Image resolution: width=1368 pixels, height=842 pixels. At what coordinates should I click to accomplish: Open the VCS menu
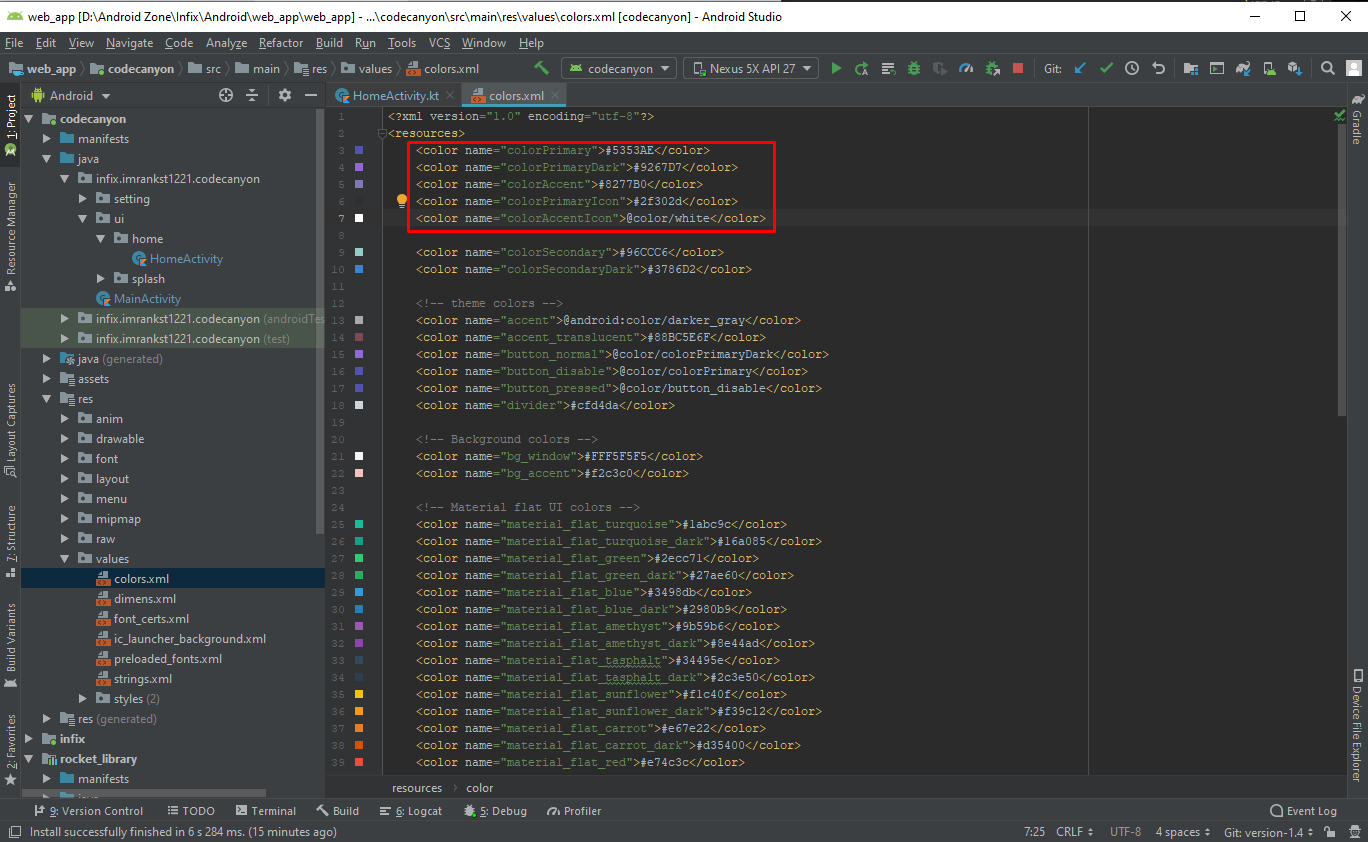coord(441,43)
